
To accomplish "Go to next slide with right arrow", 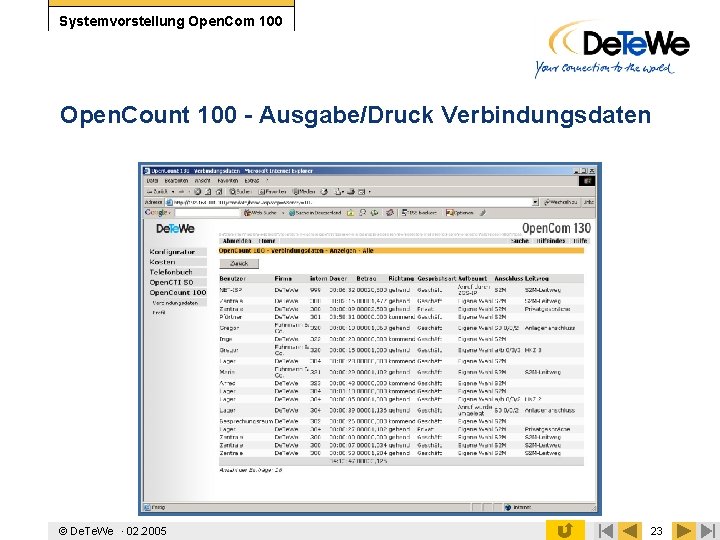I will (x=684, y=531).
